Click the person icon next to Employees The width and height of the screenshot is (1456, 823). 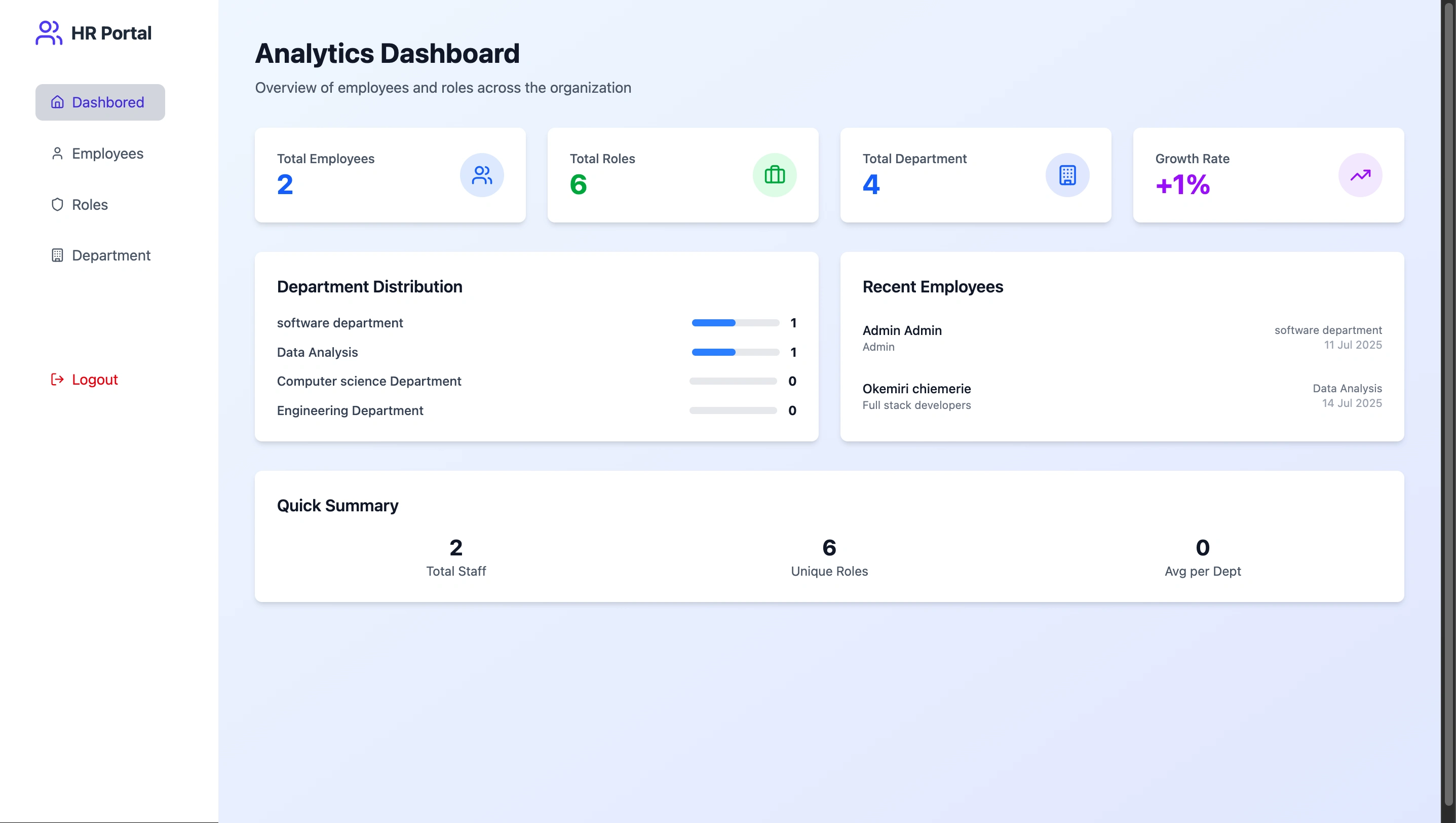pyautogui.click(x=57, y=153)
